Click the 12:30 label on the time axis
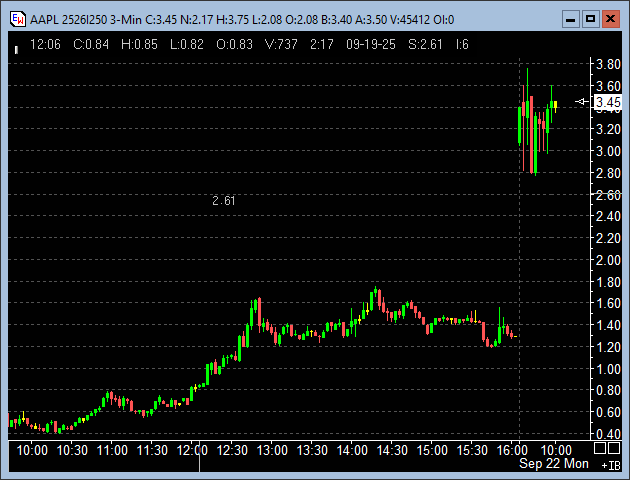Image resolution: width=630 pixels, height=480 pixels. [232, 451]
